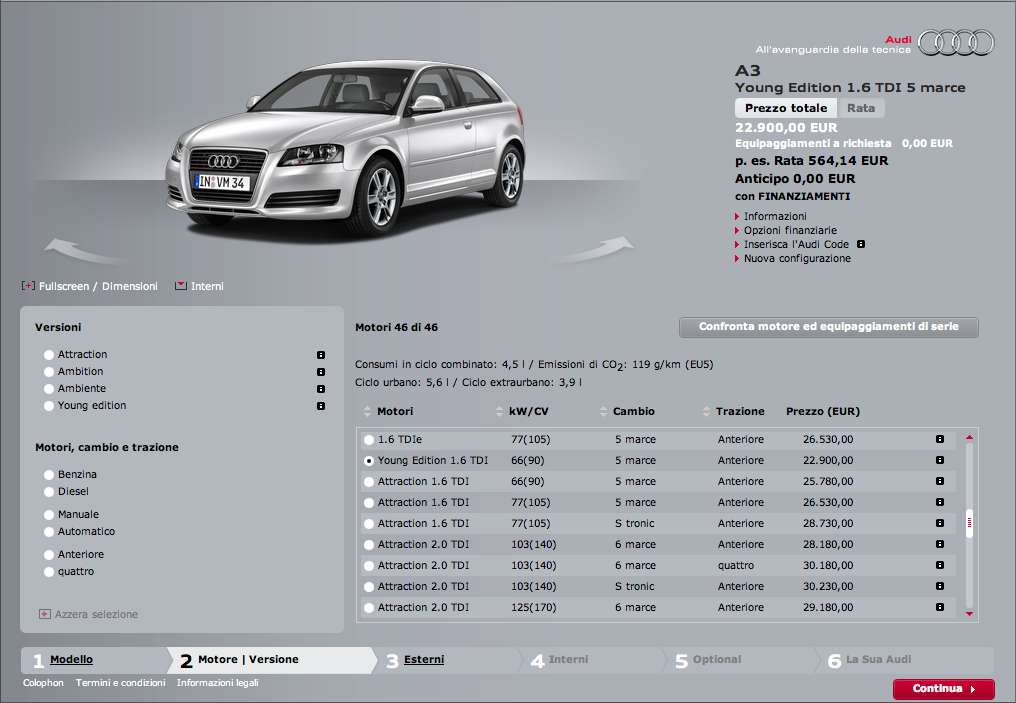Open info icon for the 1.6 TDIe row
The image size is (1016, 703).
(x=940, y=439)
